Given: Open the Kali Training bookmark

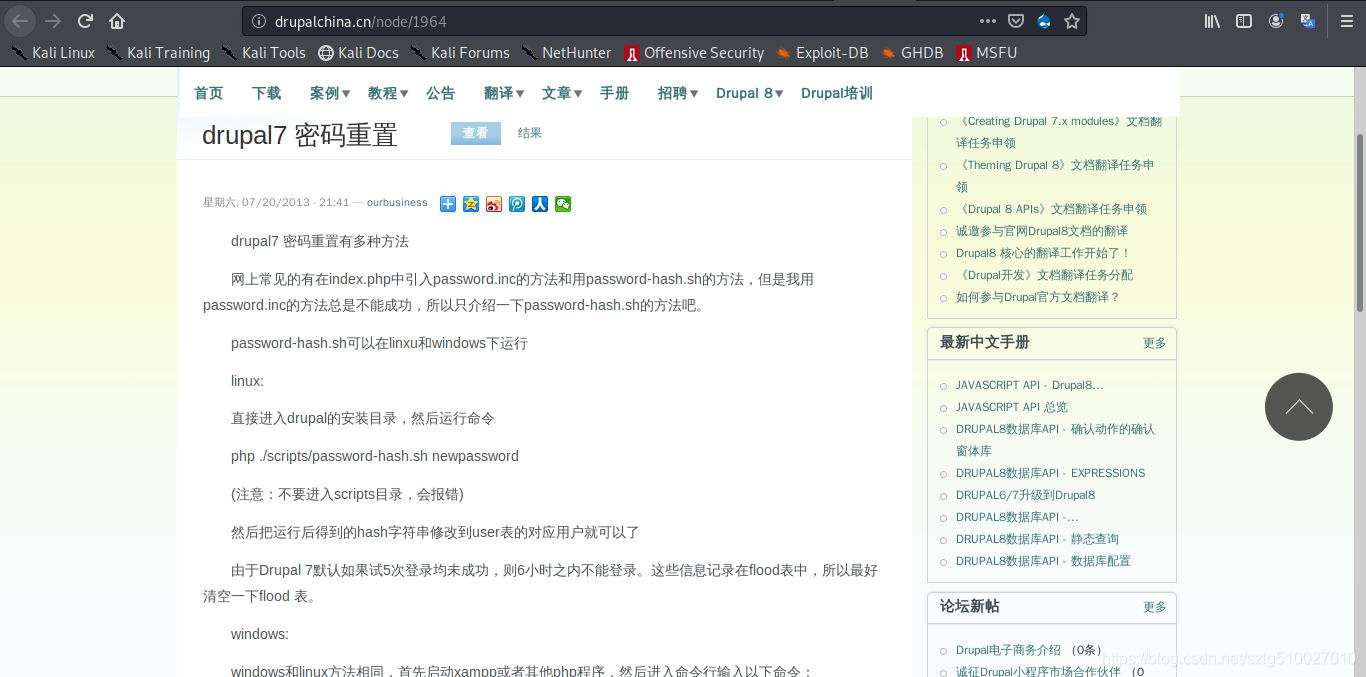Looking at the screenshot, I should click(158, 53).
